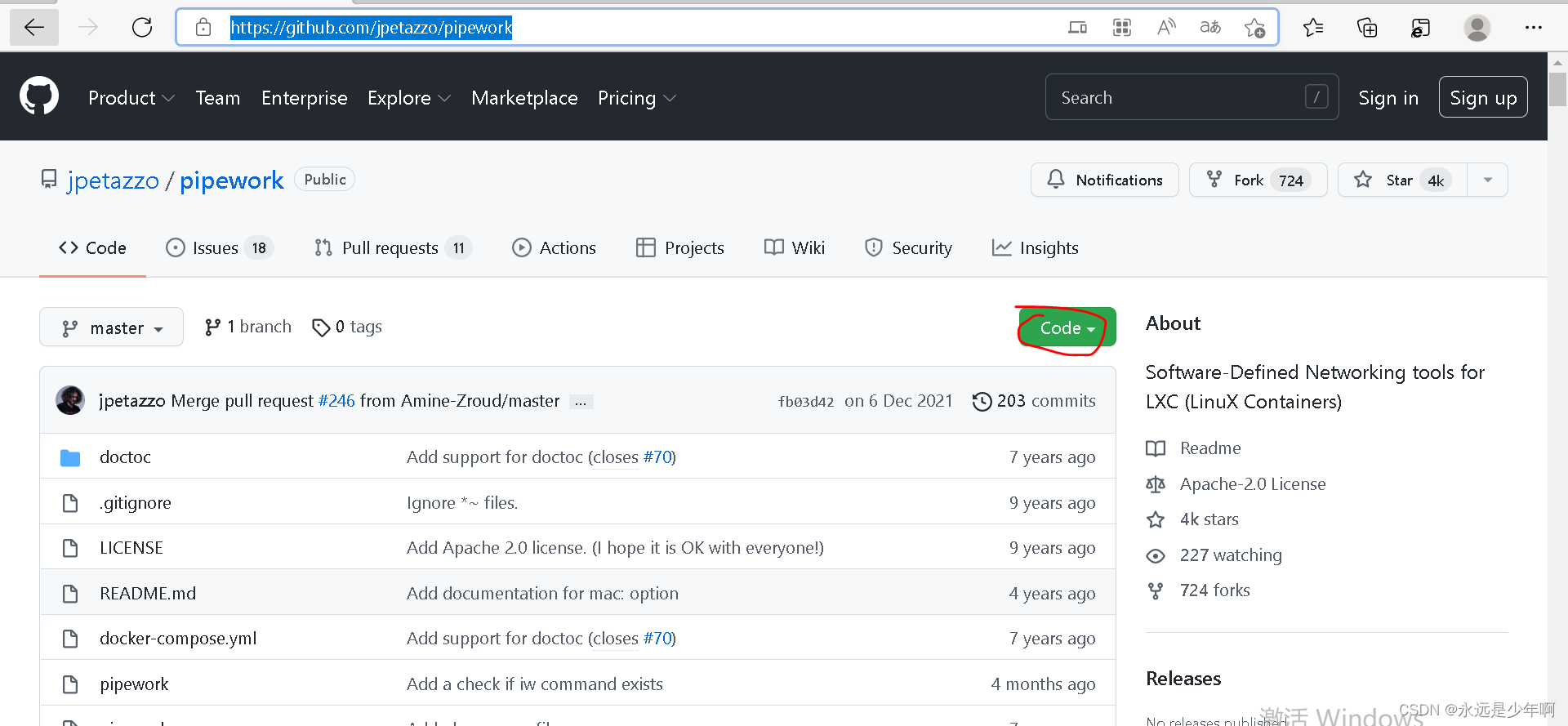The image size is (1568, 726).
Task: Add this page to favorites star icon
Action: click(1254, 28)
